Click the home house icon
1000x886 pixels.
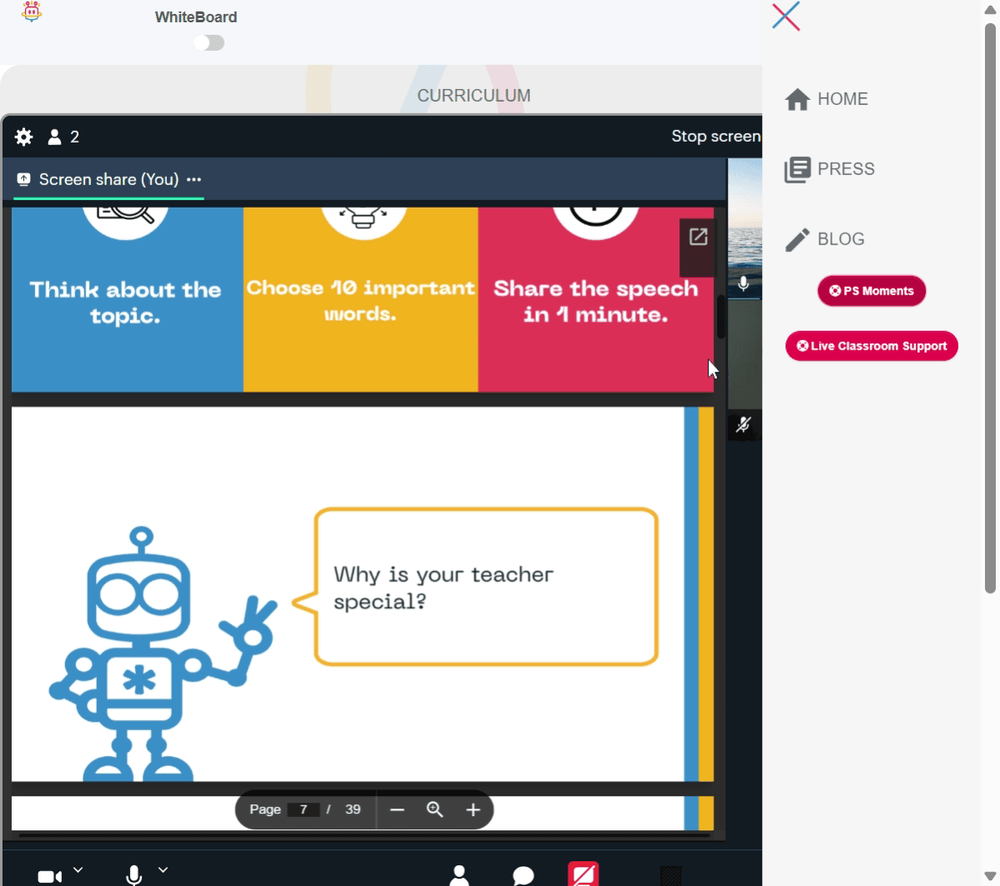click(x=797, y=99)
